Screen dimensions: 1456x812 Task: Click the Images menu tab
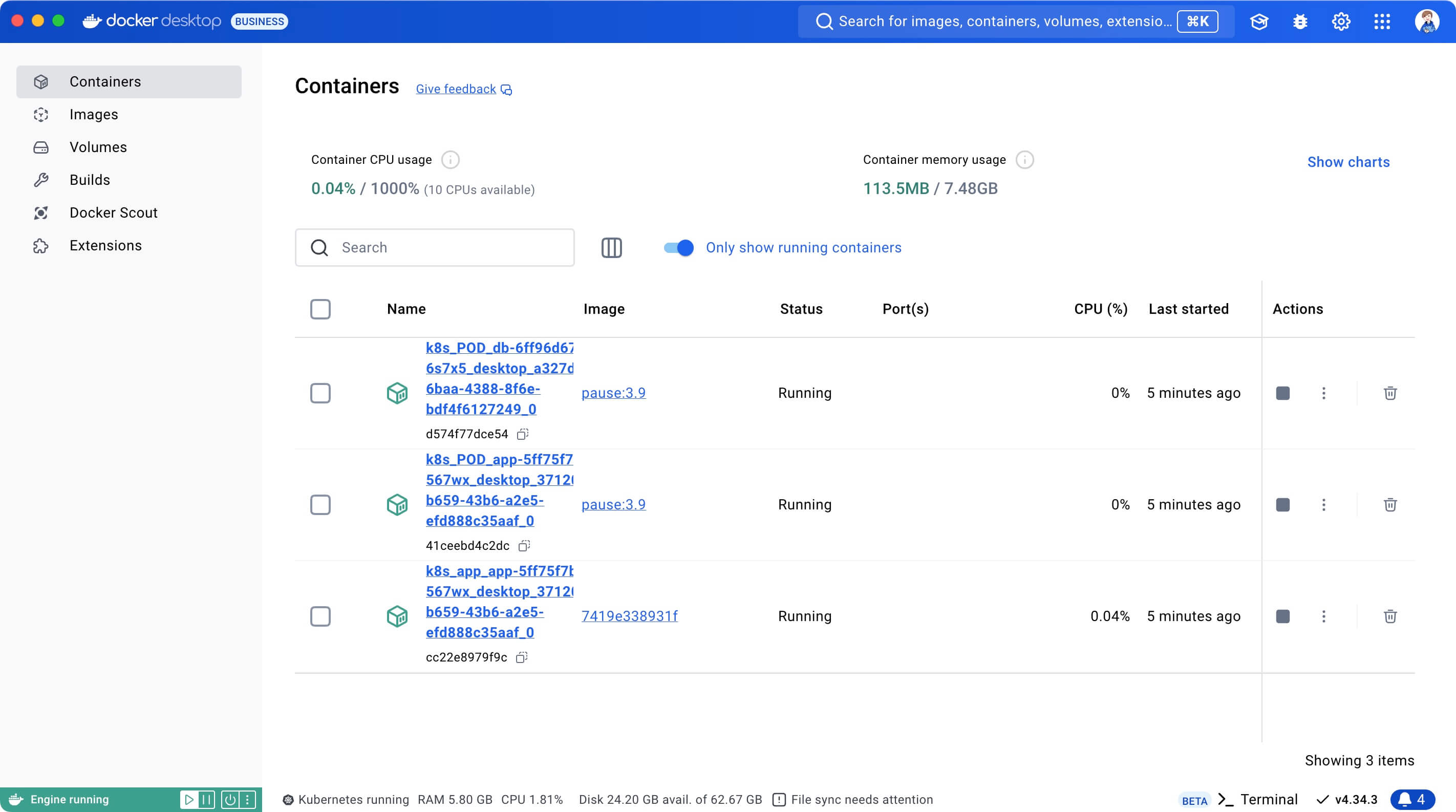[93, 113]
